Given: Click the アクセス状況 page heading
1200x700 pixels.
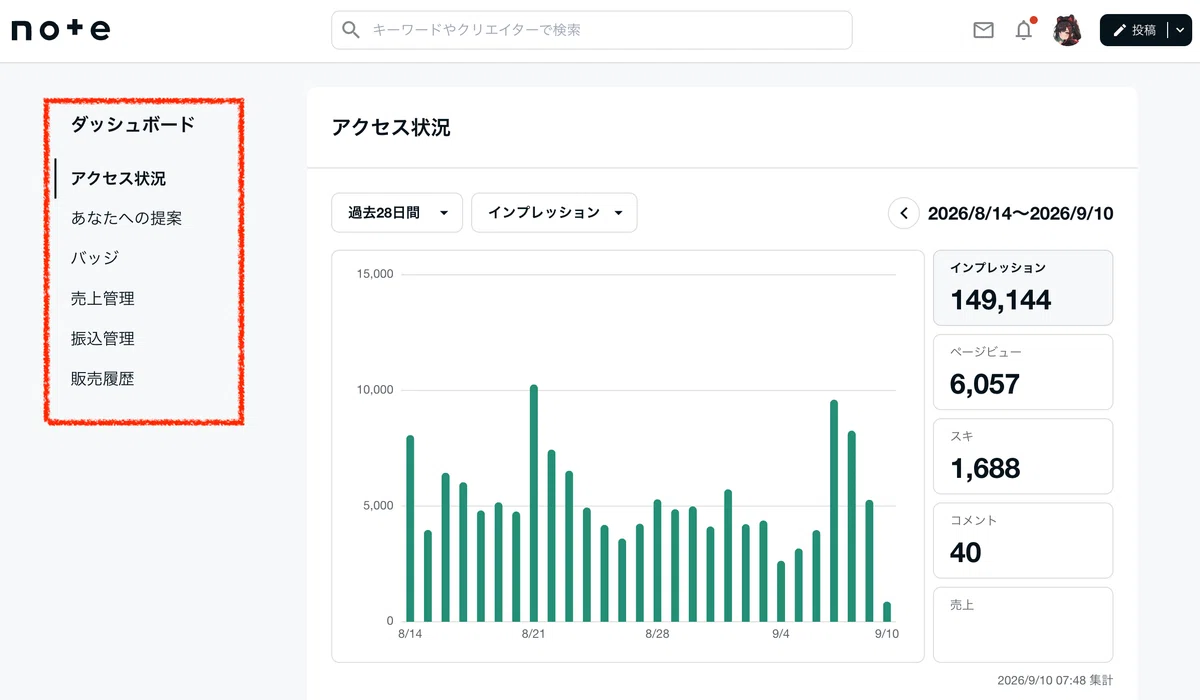Looking at the screenshot, I should (391, 128).
